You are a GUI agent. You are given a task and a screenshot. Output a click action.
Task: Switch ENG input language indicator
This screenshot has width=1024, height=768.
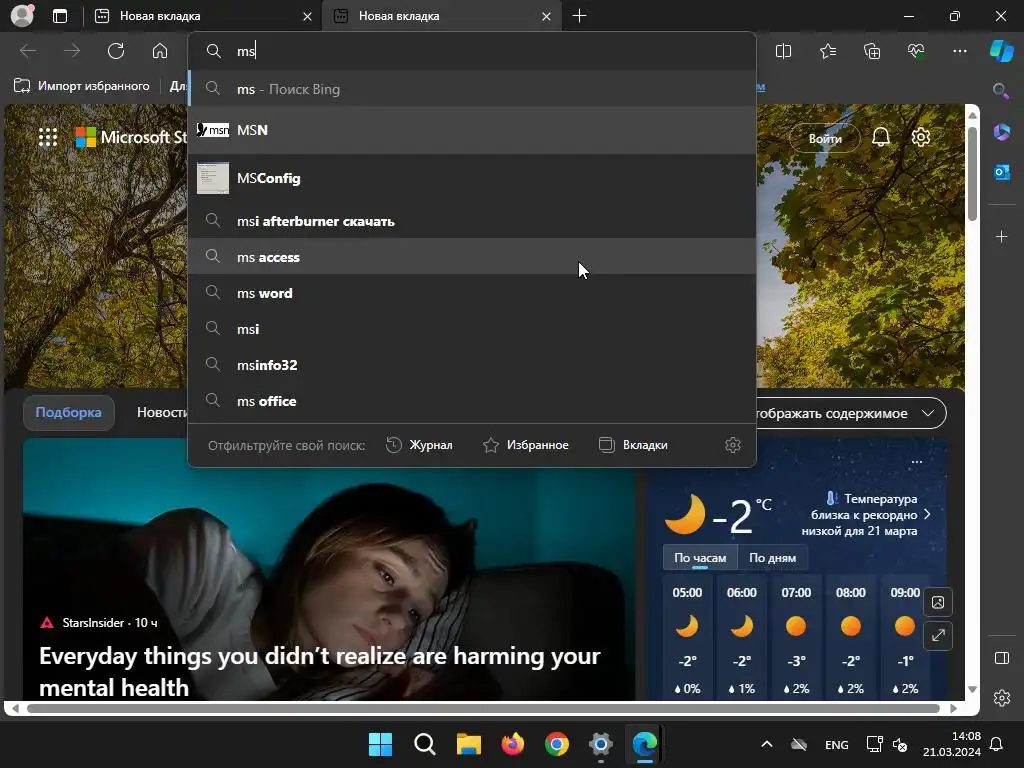pyautogui.click(x=837, y=744)
